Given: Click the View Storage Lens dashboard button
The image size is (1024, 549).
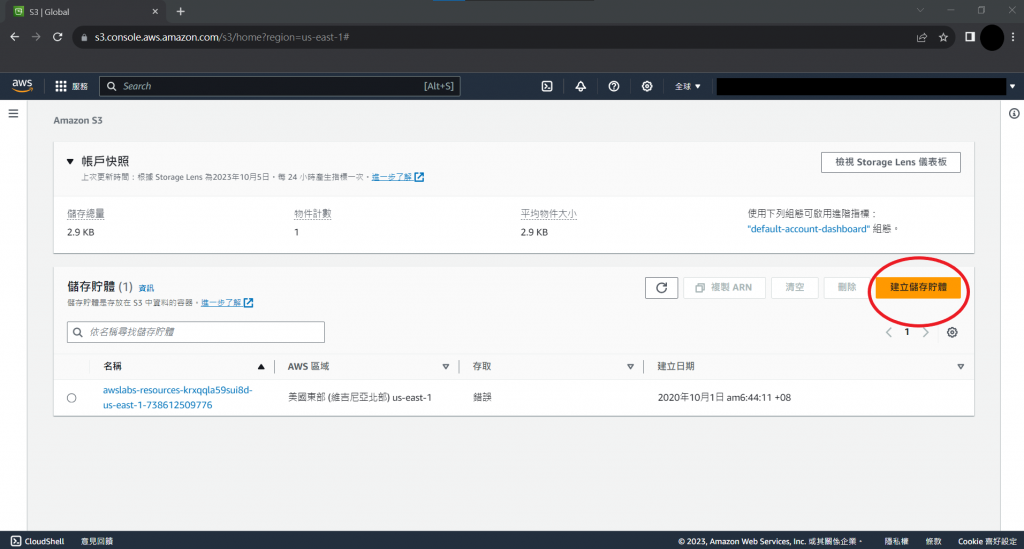Looking at the screenshot, I should point(891,162).
